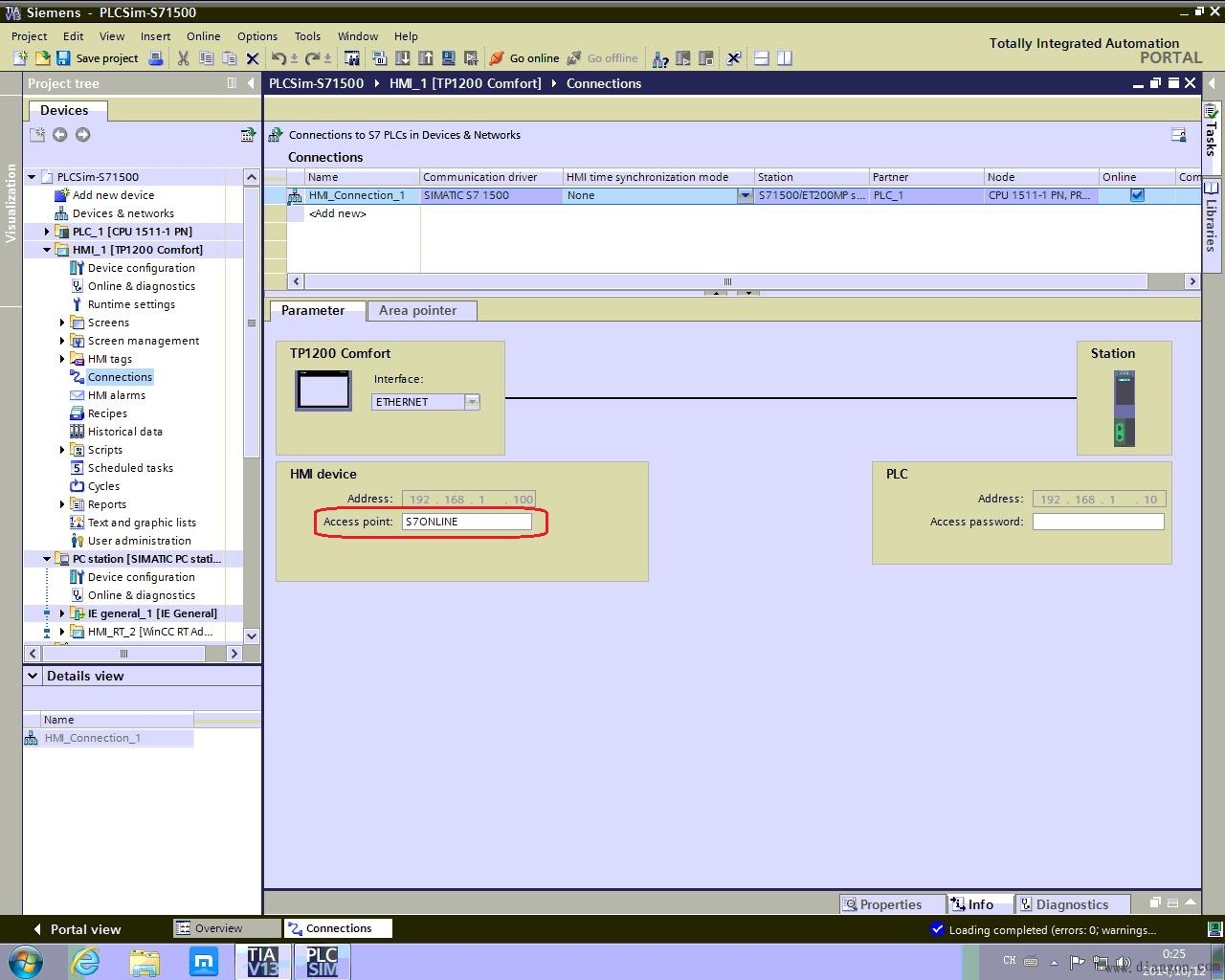Open TIA V13 from the Windows taskbar

(x=262, y=961)
